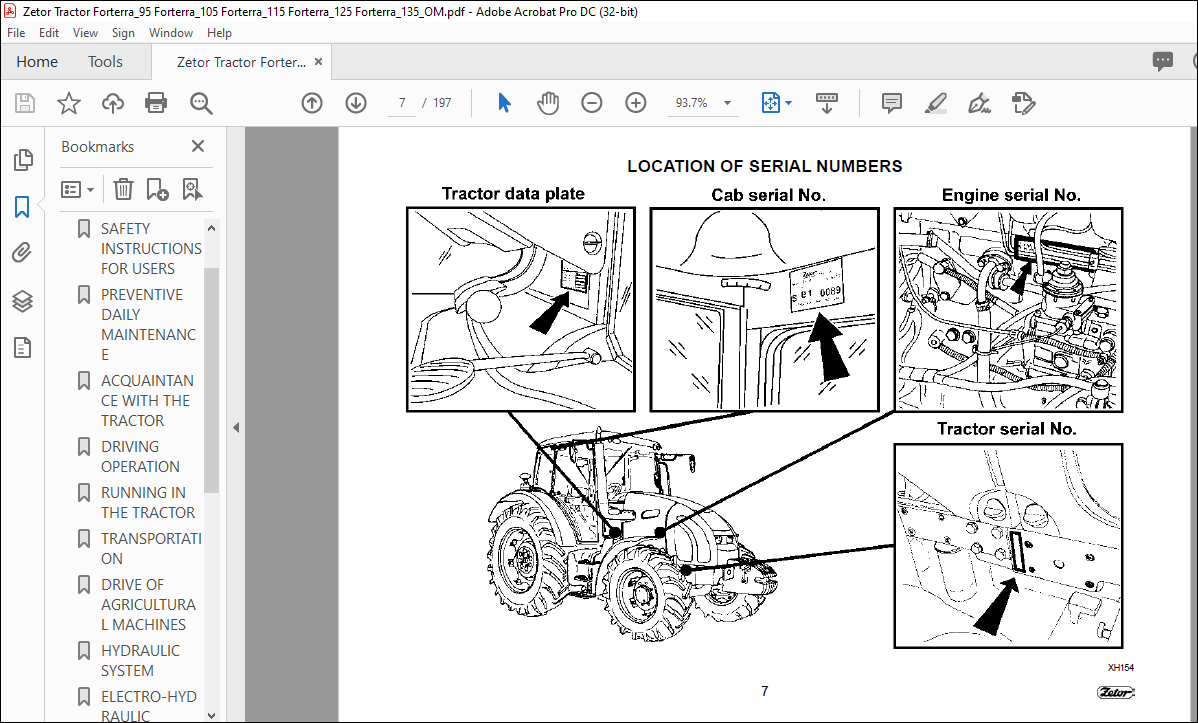Click the Engine serial No. illustration
1198x723 pixels.
[x=1008, y=310]
